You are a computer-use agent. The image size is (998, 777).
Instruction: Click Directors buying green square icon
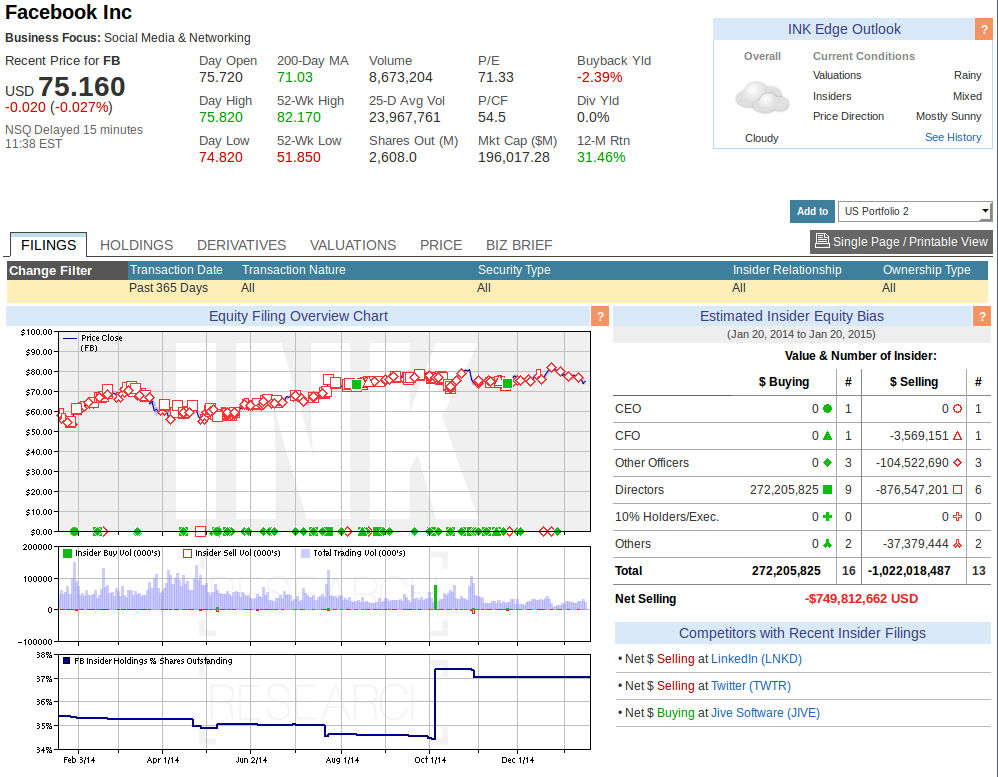tap(827, 489)
